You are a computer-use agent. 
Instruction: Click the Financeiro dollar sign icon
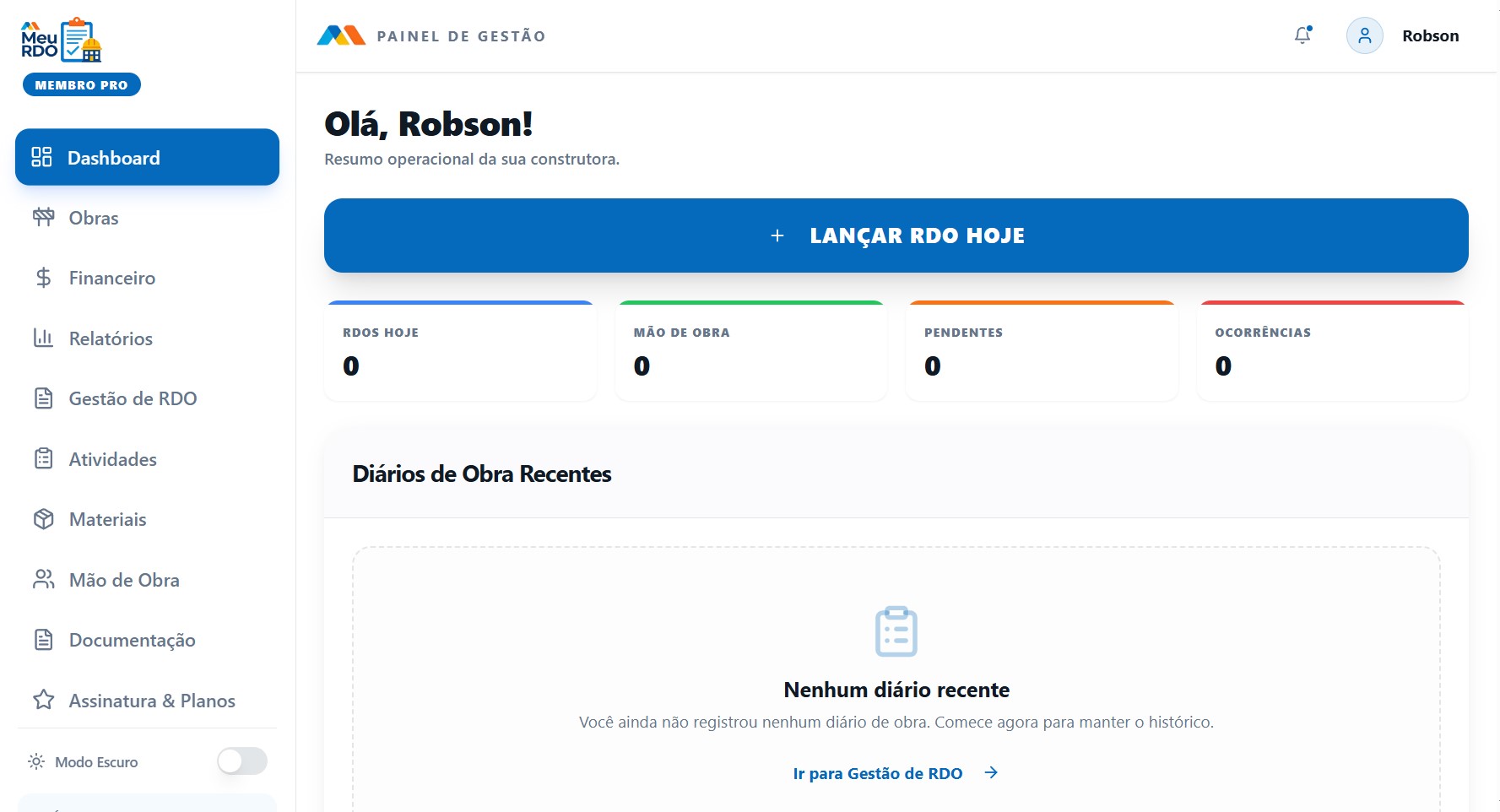(x=43, y=278)
